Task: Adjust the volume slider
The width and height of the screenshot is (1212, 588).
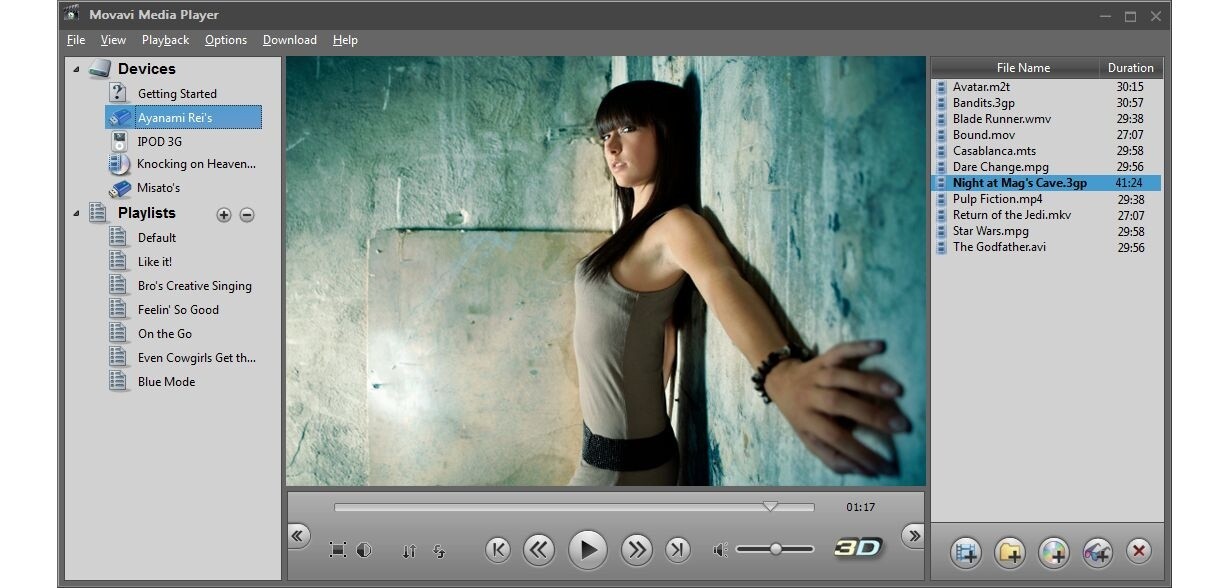Action: pos(777,548)
